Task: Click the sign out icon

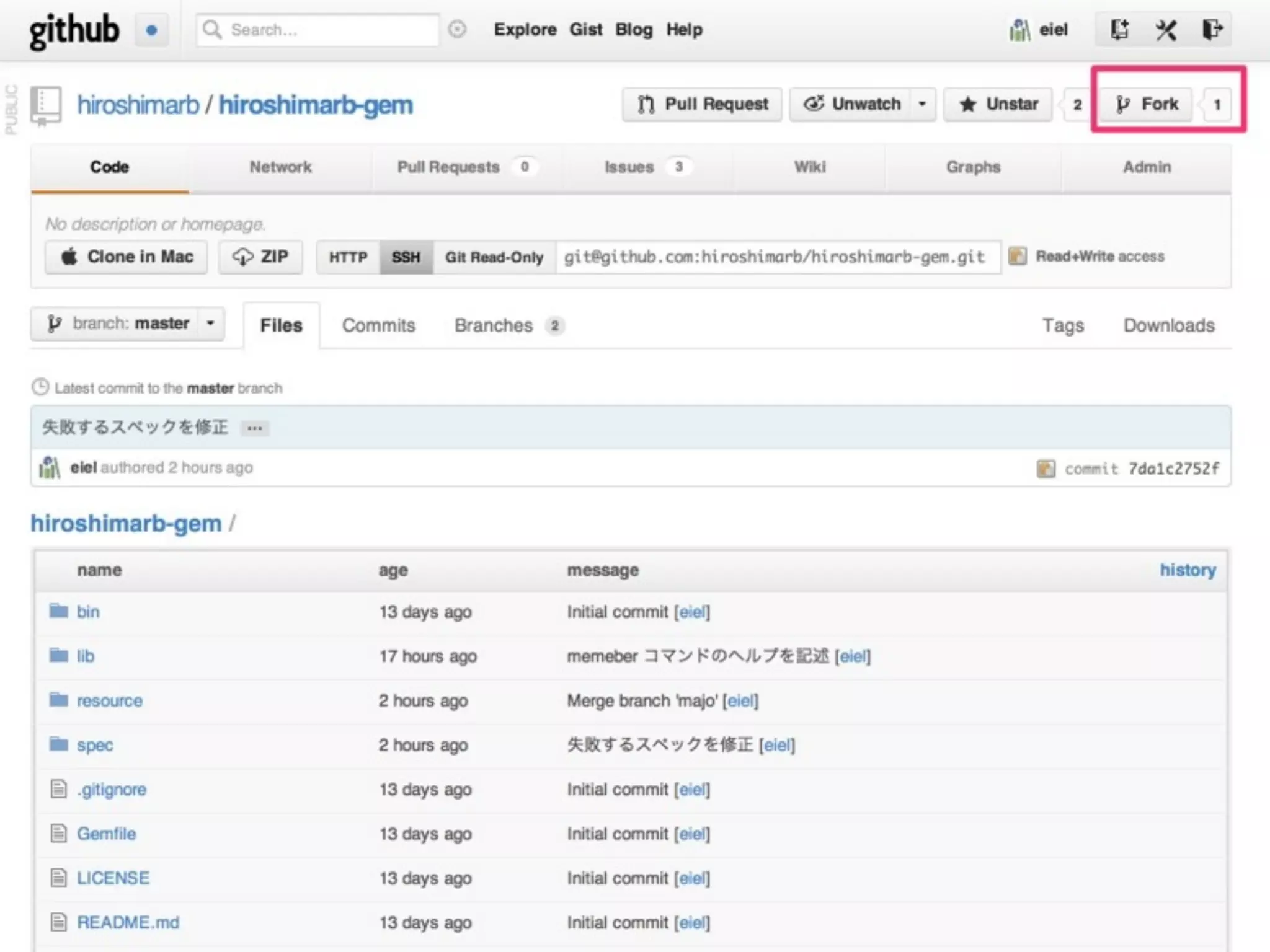Action: (1211, 30)
